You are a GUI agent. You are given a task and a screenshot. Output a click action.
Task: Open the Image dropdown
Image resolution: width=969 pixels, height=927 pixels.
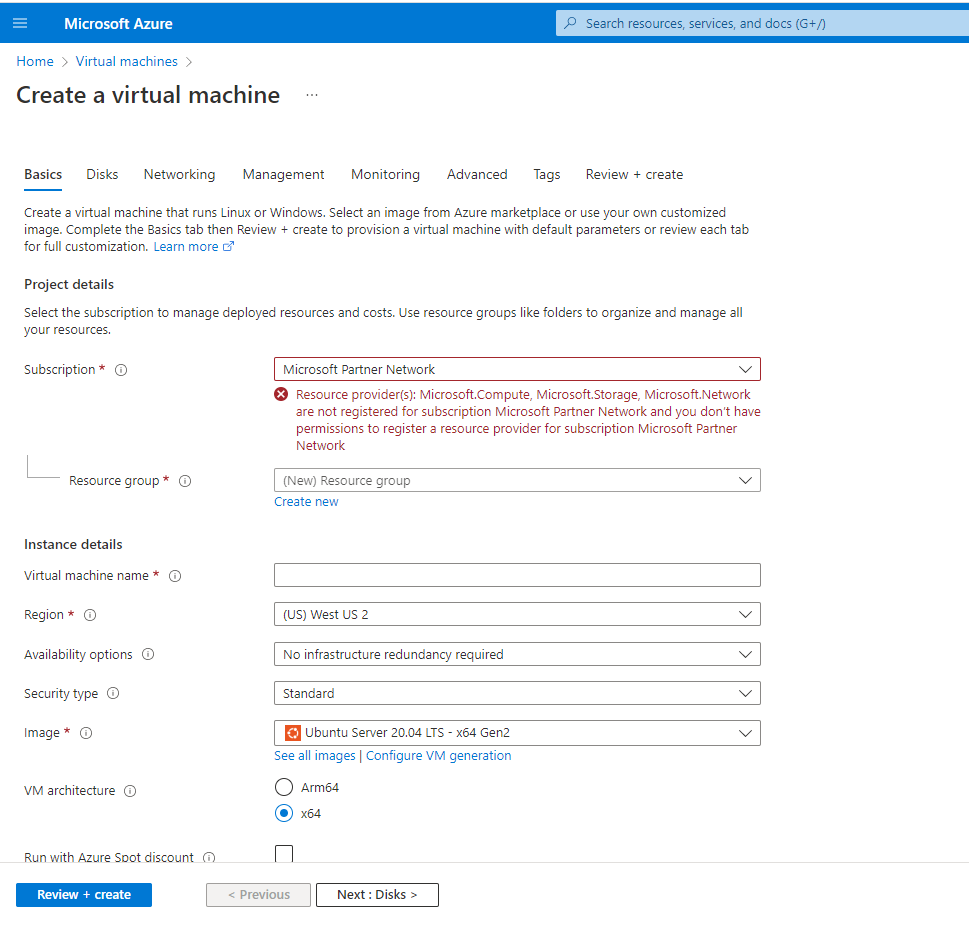517,733
